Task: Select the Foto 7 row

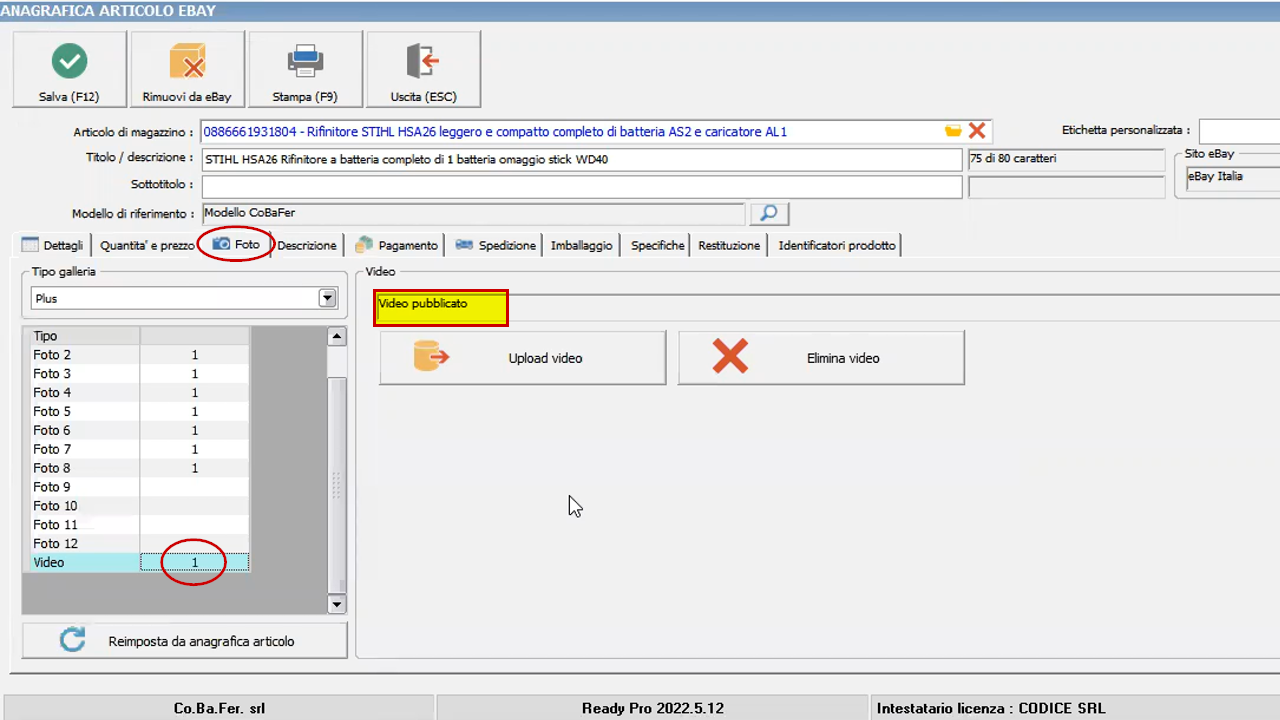Action: [x=136, y=450]
